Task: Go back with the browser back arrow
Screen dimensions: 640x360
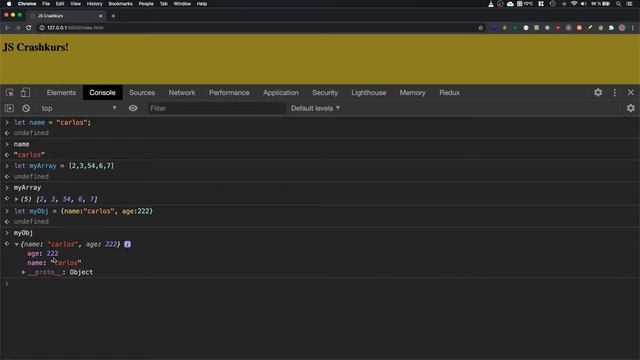Action: coord(7,28)
